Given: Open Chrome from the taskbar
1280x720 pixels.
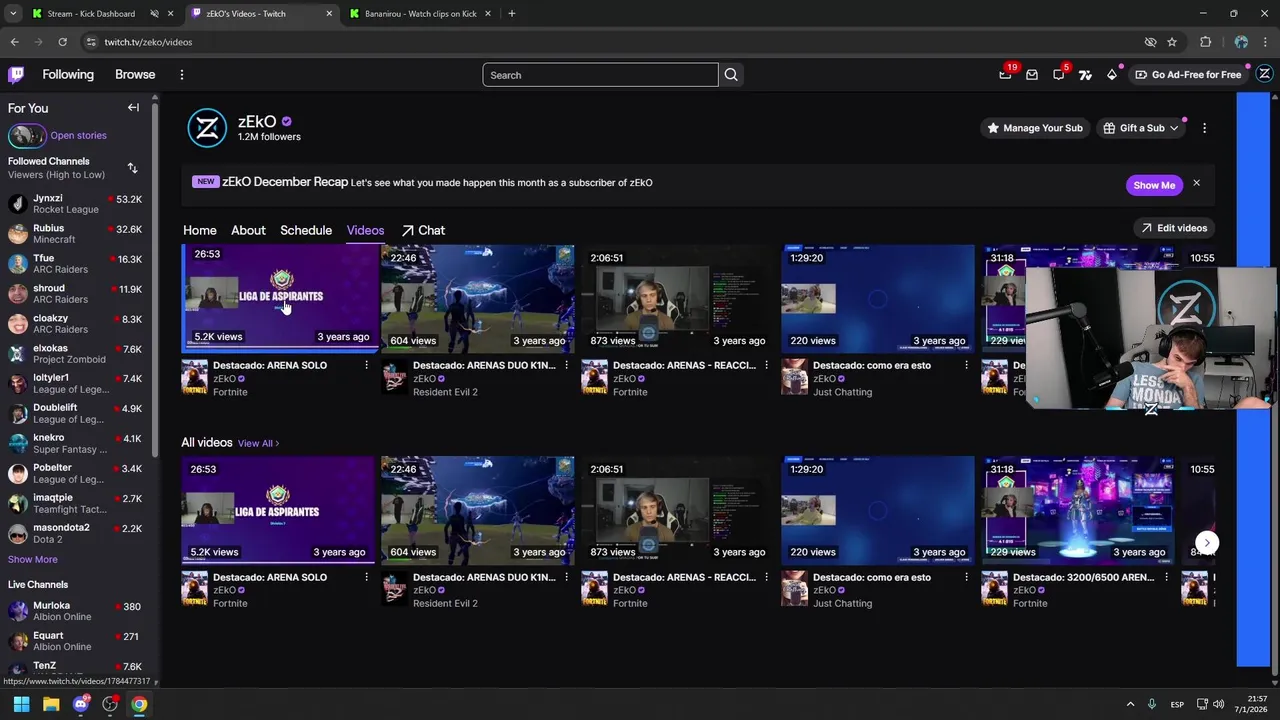Looking at the screenshot, I should [x=139, y=704].
